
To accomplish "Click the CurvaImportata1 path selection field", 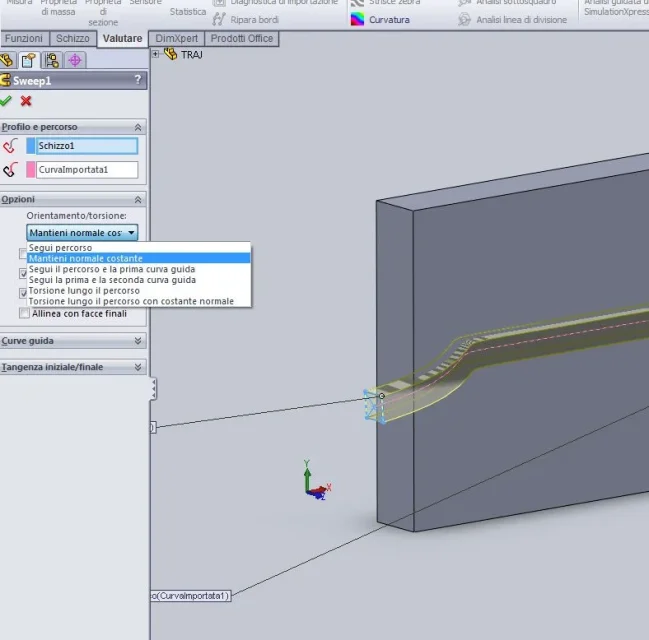I will (87, 170).
